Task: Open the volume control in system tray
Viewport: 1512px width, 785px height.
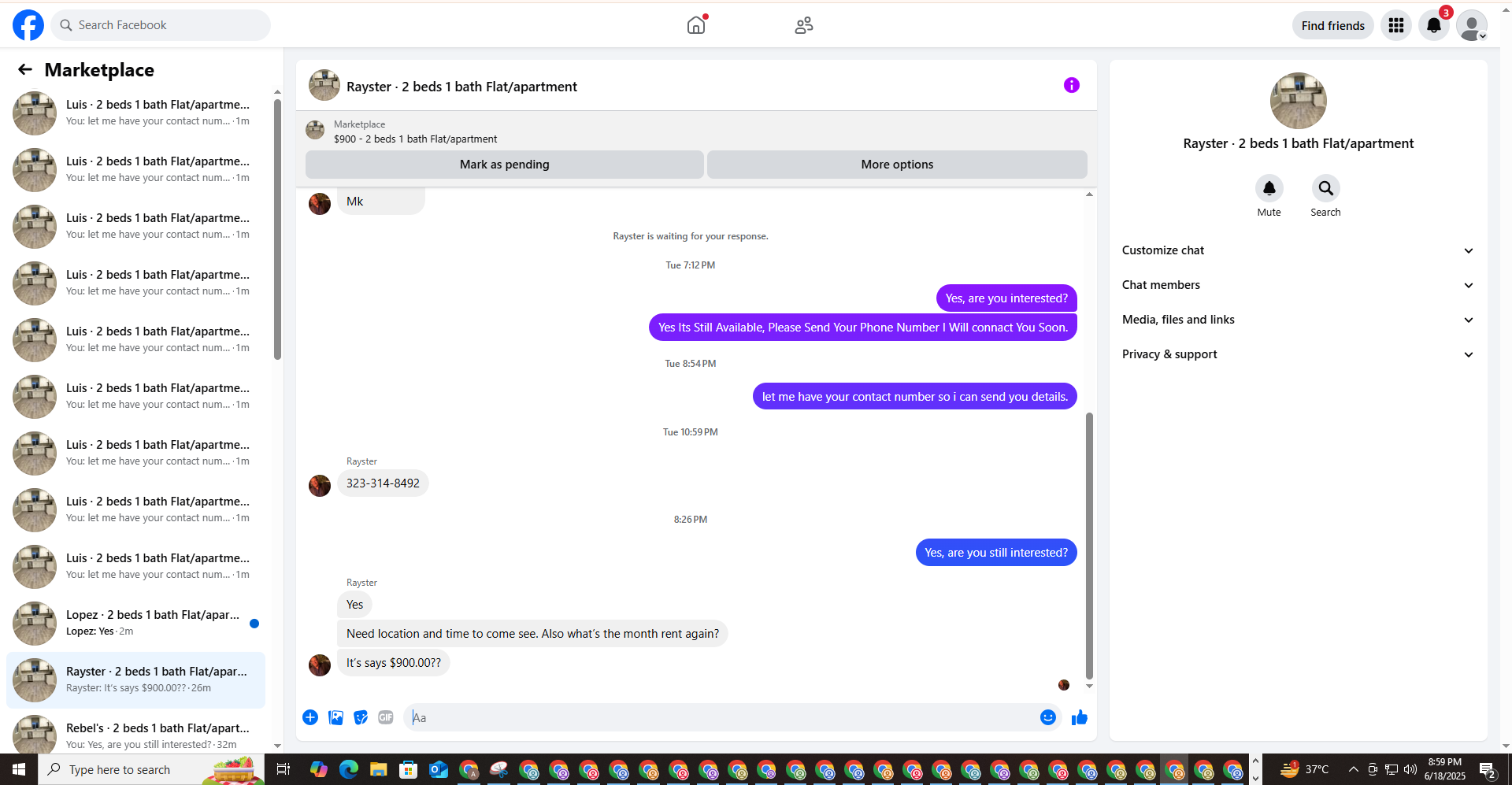Action: [x=1410, y=769]
